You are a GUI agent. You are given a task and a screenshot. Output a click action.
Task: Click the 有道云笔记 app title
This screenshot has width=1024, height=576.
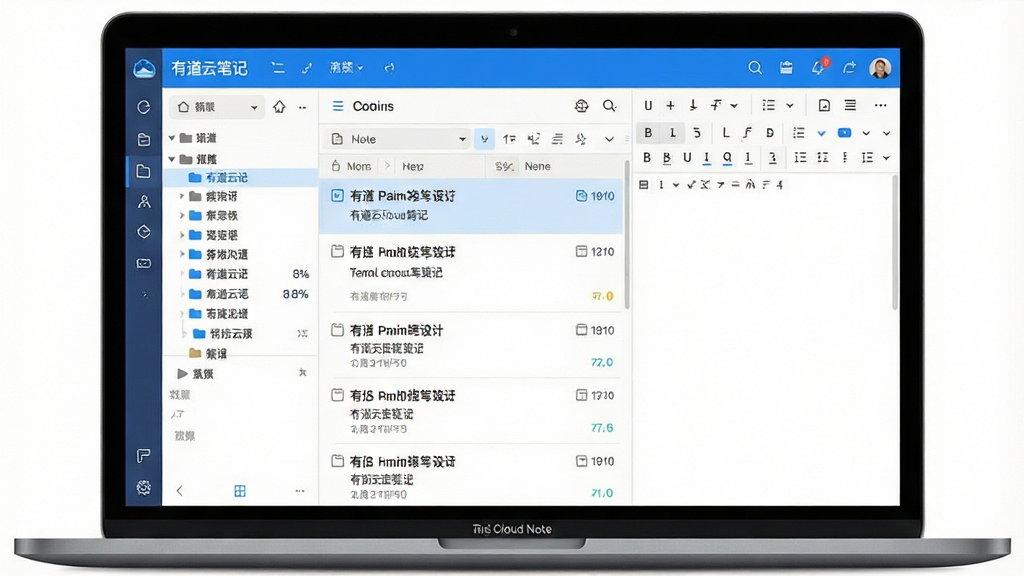tap(210, 68)
